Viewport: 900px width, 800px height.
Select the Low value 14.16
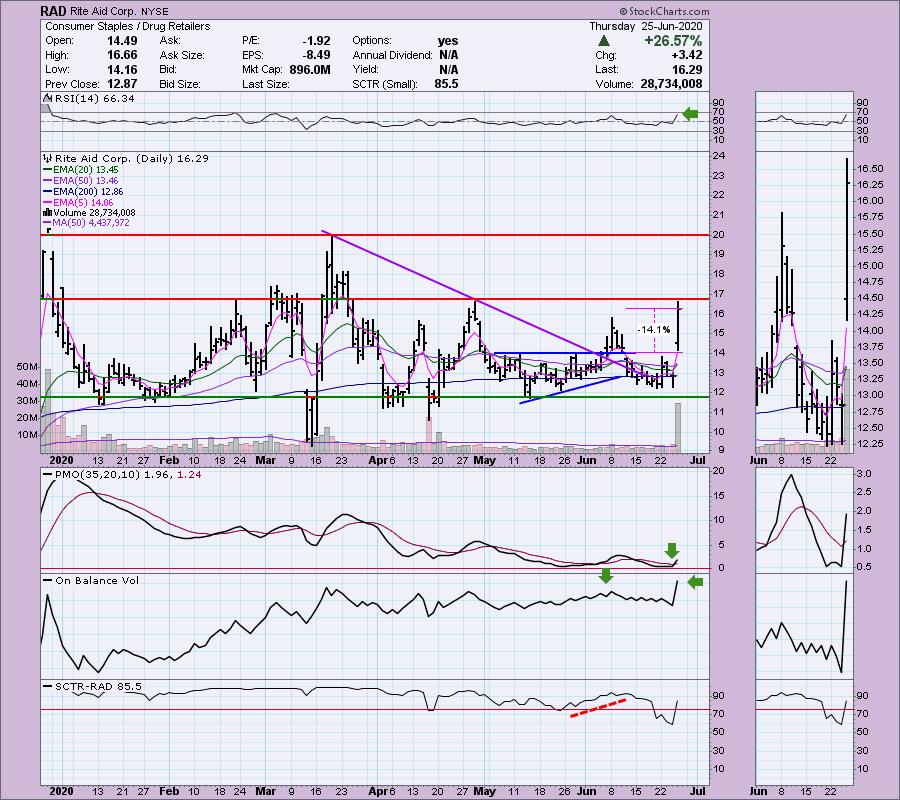tap(122, 69)
